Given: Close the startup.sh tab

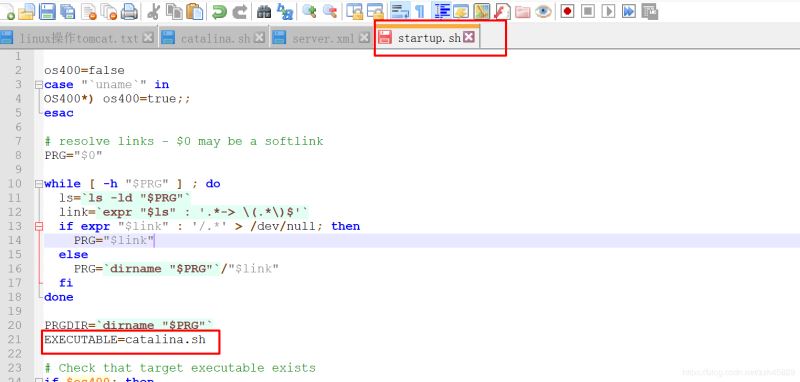Looking at the screenshot, I should (x=468, y=37).
